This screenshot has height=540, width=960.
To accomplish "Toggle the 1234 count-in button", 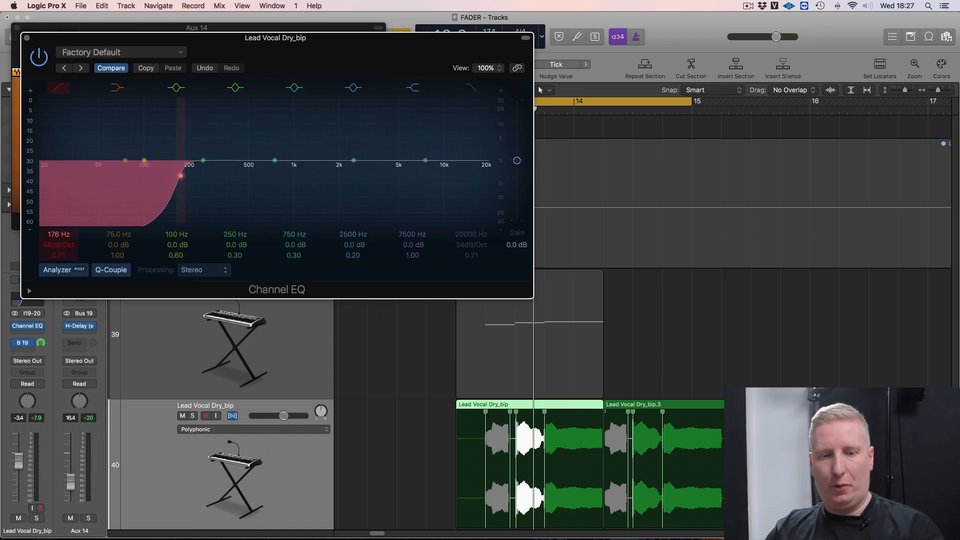I will pos(617,37).
